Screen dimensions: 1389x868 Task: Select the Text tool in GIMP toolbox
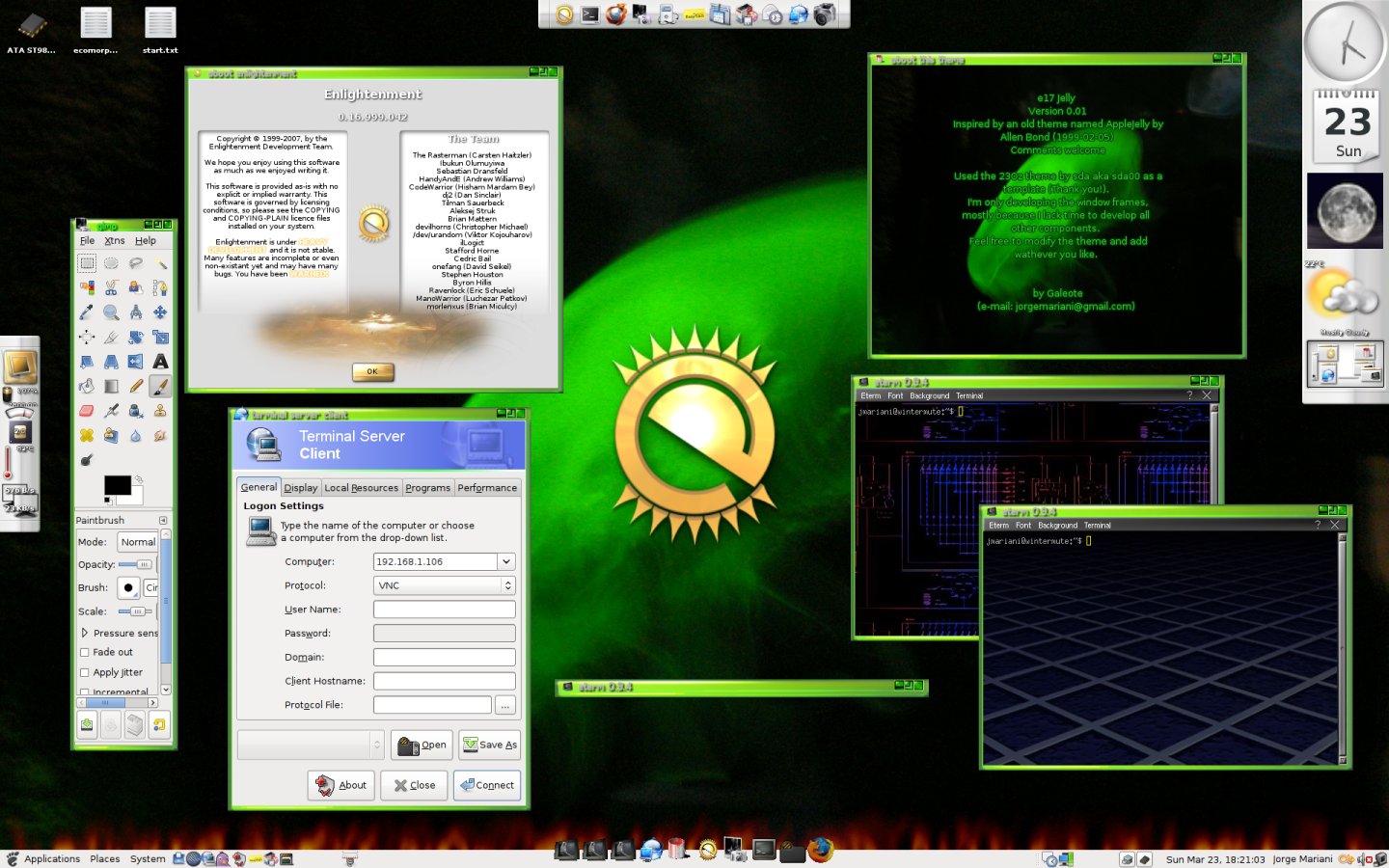tap(160, 362)
